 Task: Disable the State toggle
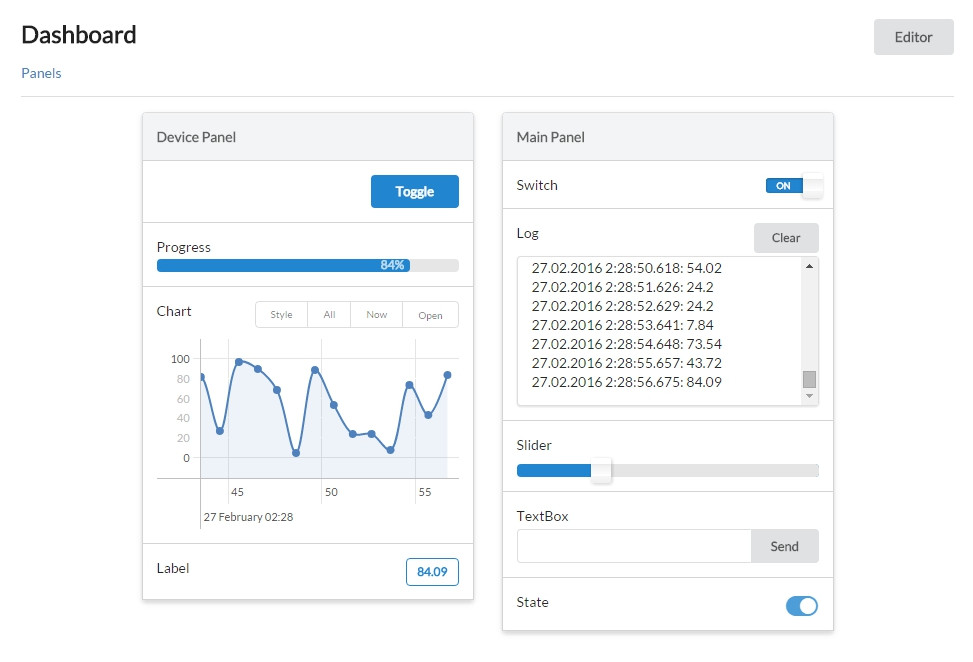tap(802, 605)
